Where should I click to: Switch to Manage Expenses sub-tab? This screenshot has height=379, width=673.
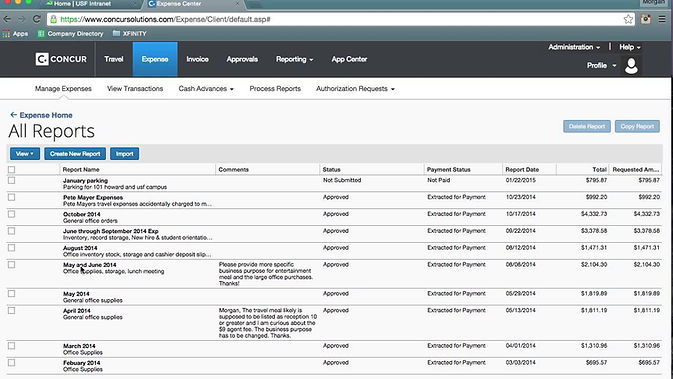63,89
